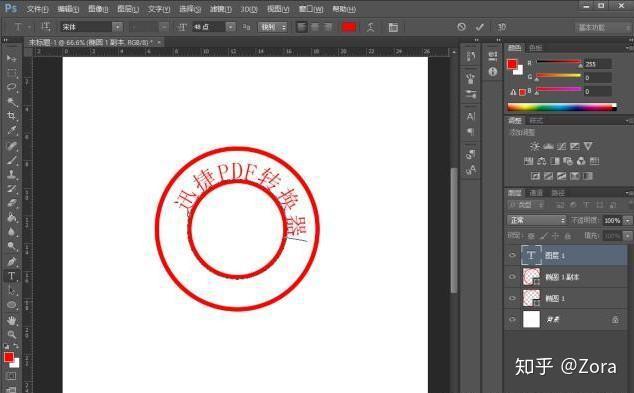The height and width of the screenshot is (393, 634).
Task: Hide the 椭圆 1 layer
Action: coord(512,298)
